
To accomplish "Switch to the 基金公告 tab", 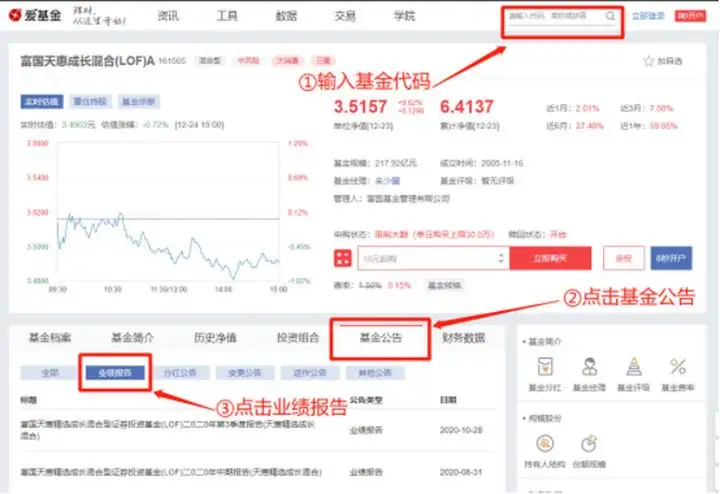I will tap(381, 338).
